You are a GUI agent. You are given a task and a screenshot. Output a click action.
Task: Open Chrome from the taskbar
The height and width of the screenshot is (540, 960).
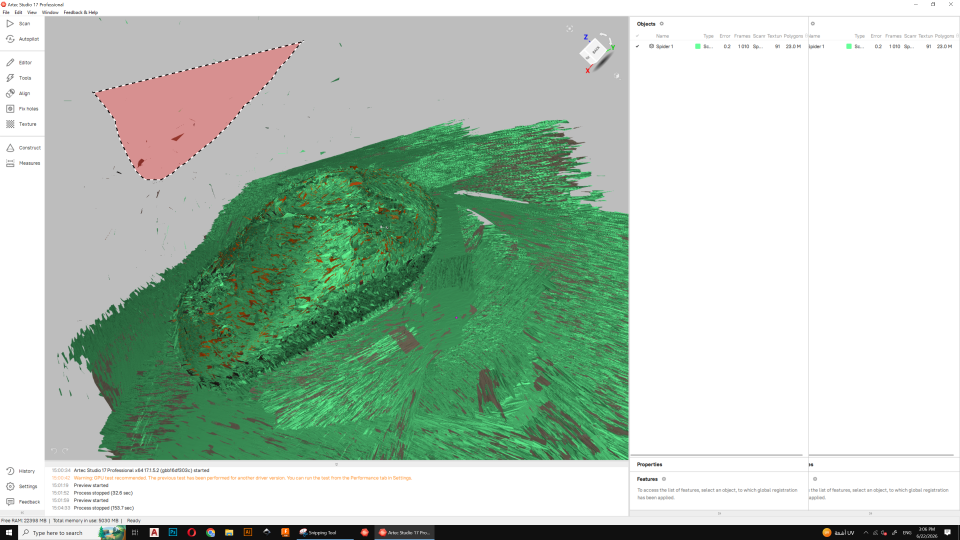point(210,533)
